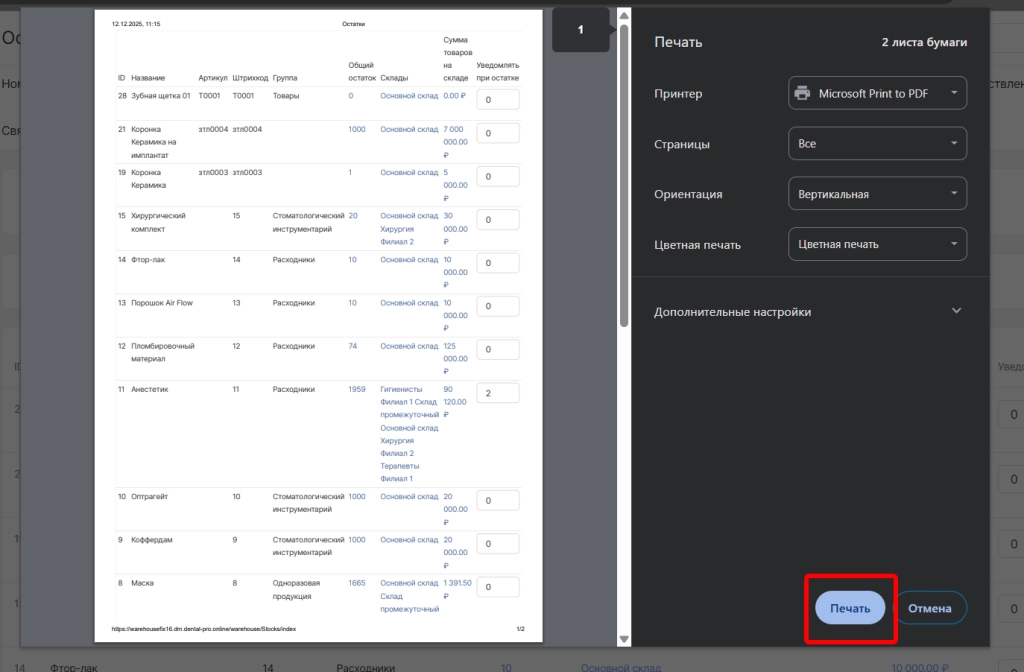The width and height of the screenshot is (1024, 672).
Task: Open the Ориентация dropdown showing Вертикальная
Action: point(877,194)
